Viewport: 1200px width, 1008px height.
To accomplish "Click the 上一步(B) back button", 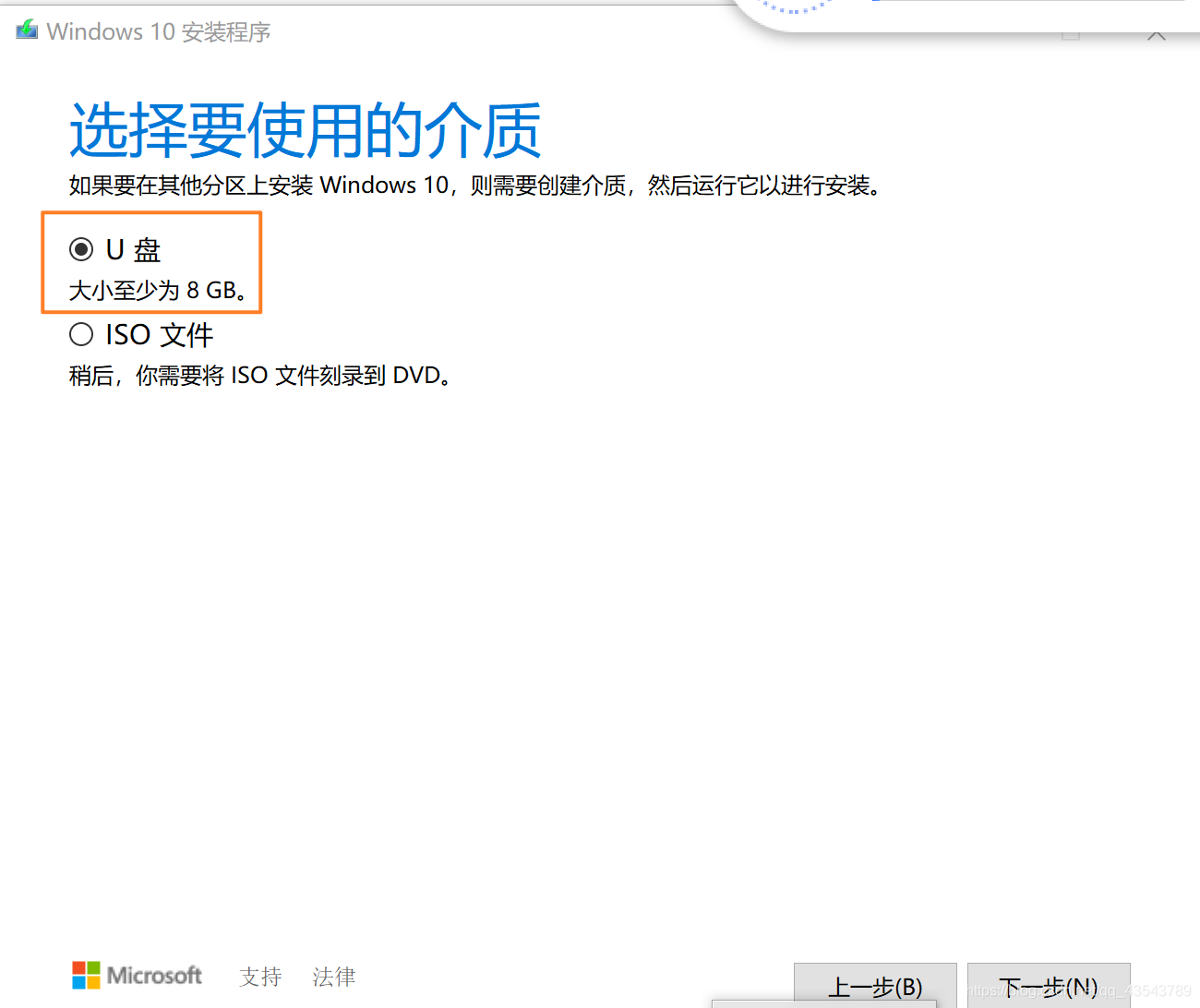I will [875, 986].
